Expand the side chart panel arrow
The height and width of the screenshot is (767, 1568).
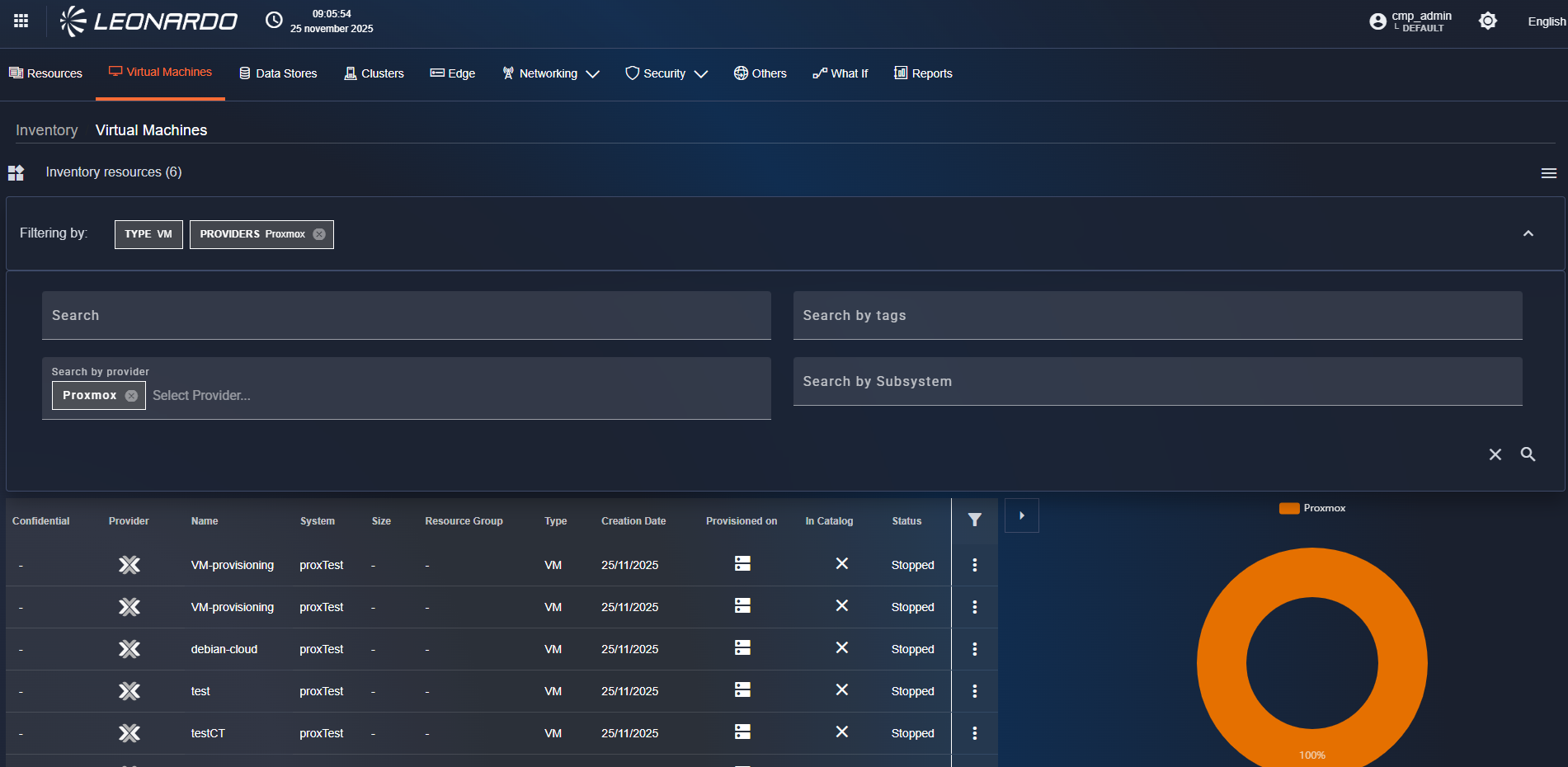pos(1021,515)
